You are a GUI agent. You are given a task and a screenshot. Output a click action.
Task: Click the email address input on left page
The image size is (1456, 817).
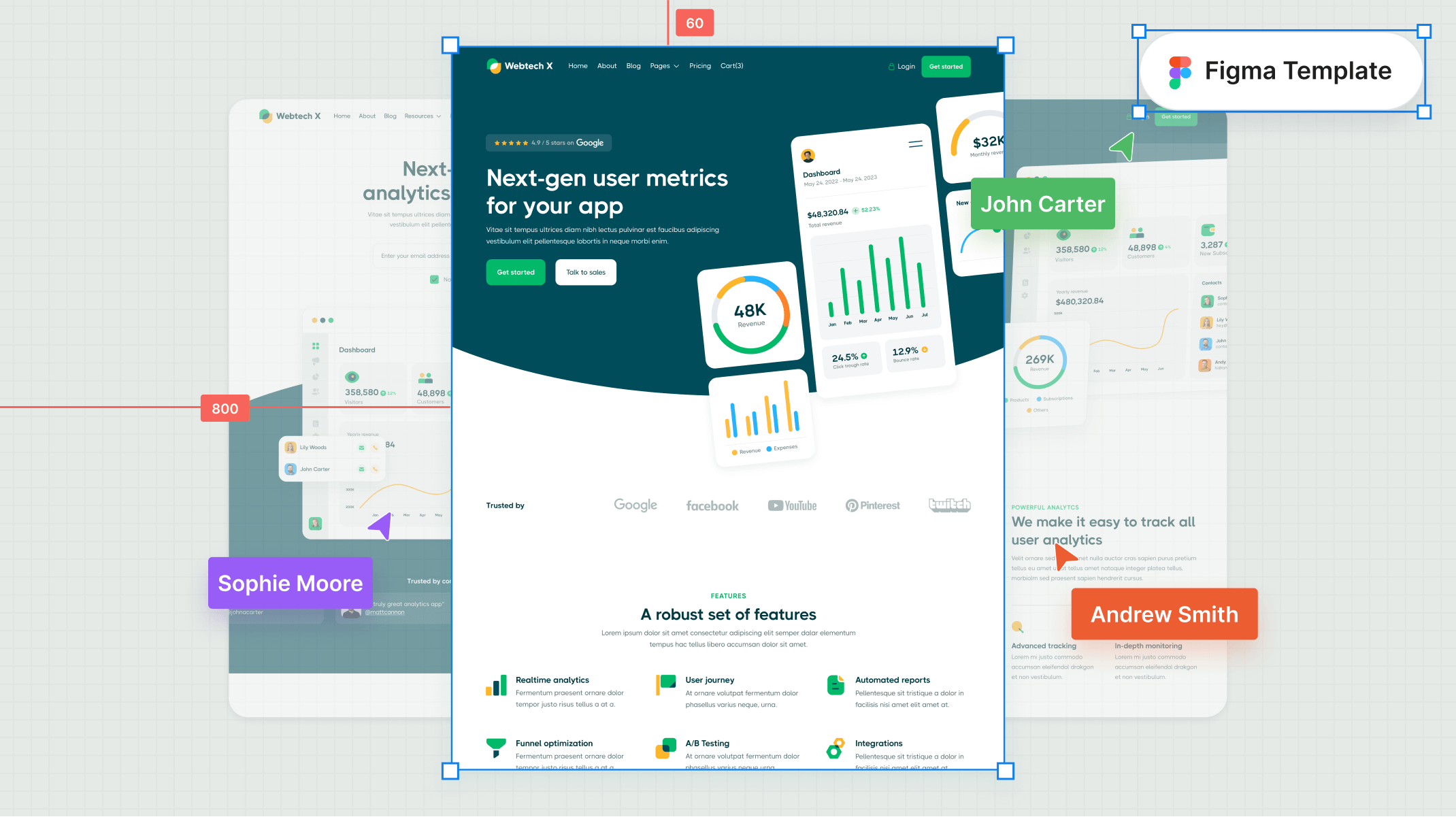click(x=412, y=256)
